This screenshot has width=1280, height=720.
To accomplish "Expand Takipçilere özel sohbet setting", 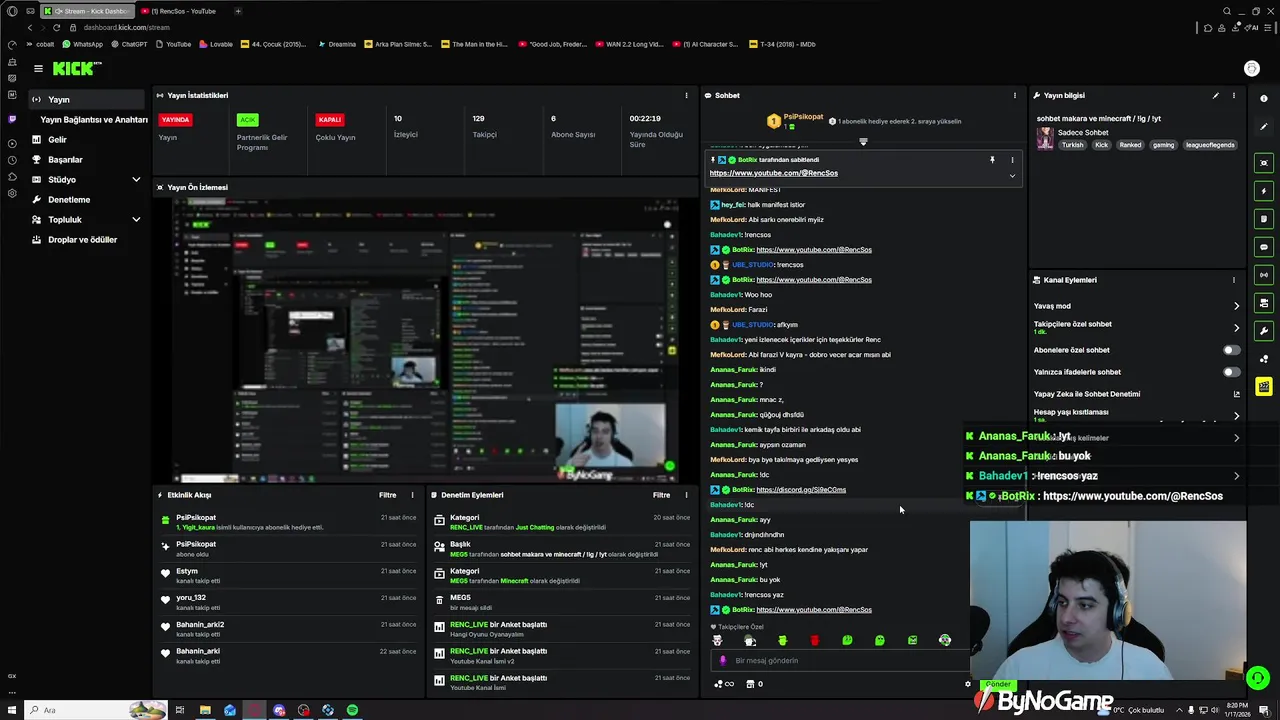I will pyautogui.click(x=1137, y=327).
